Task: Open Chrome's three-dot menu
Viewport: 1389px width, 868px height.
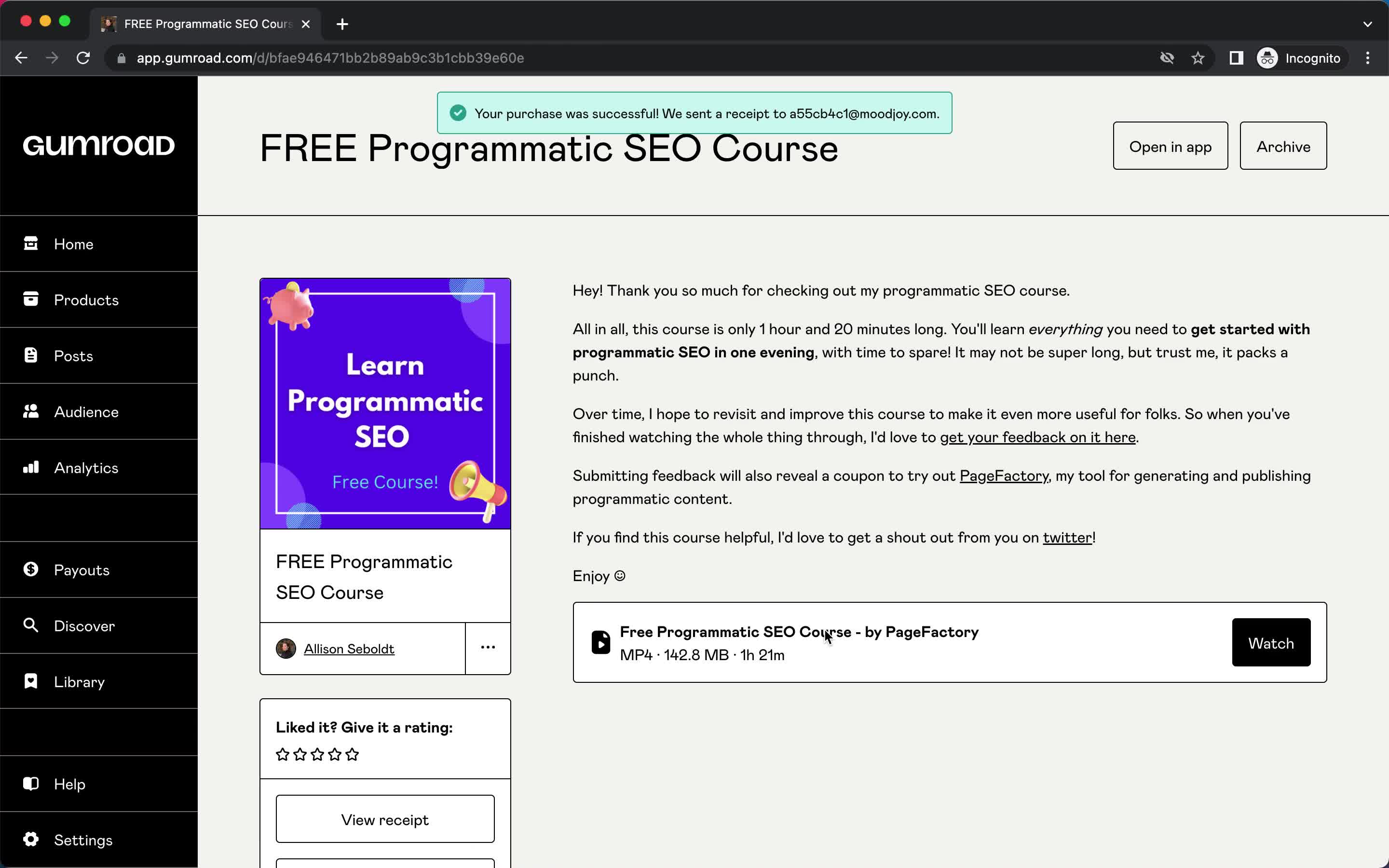Action: [x=1368, y=58]
